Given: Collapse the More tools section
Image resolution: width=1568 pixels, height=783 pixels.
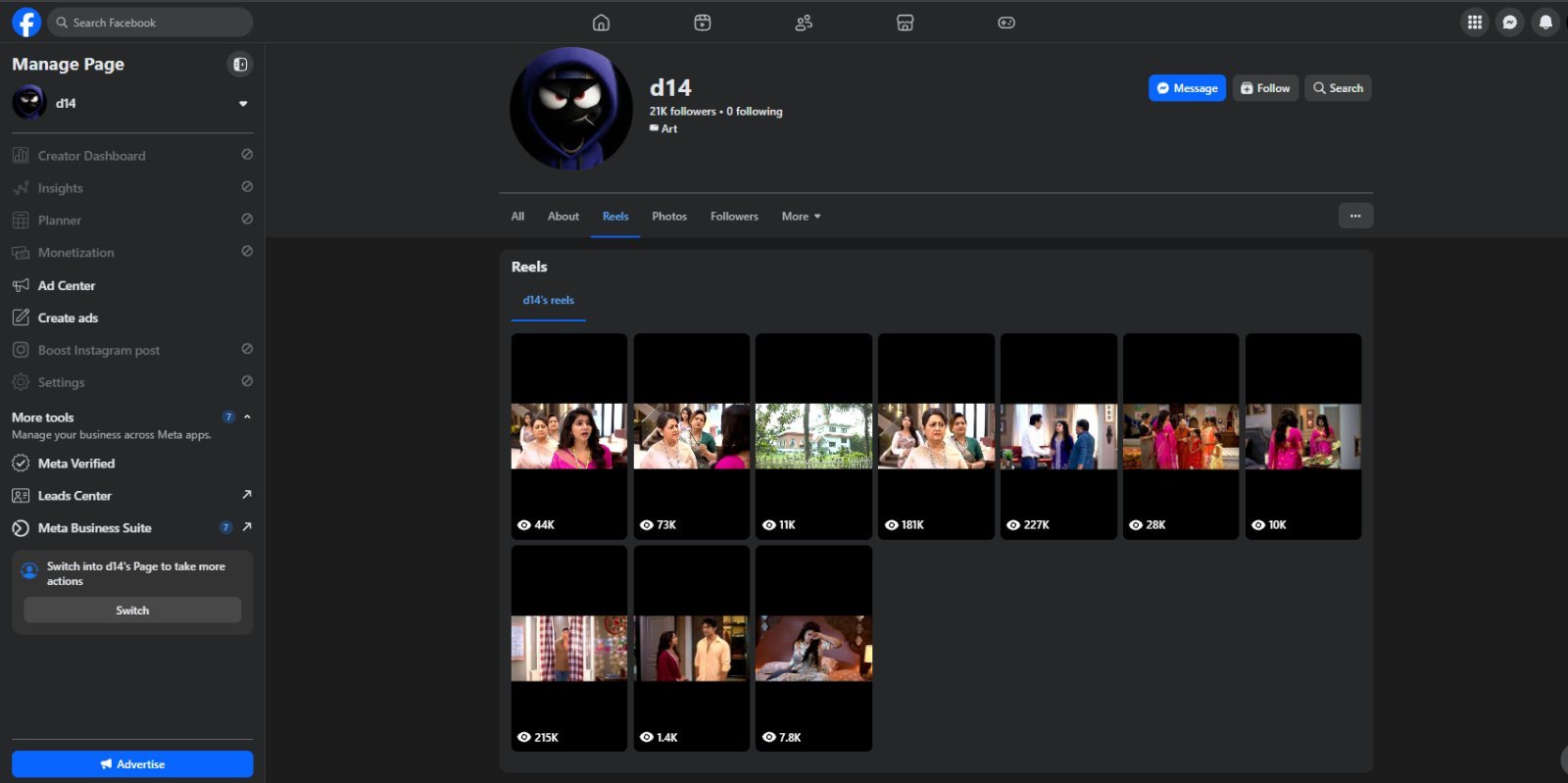Looking at the screenshot, I should click(247, 417).
